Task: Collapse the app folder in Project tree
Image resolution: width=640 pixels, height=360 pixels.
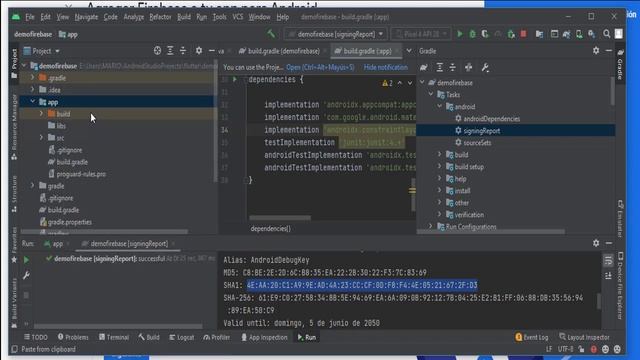Action: pos(33,102)
